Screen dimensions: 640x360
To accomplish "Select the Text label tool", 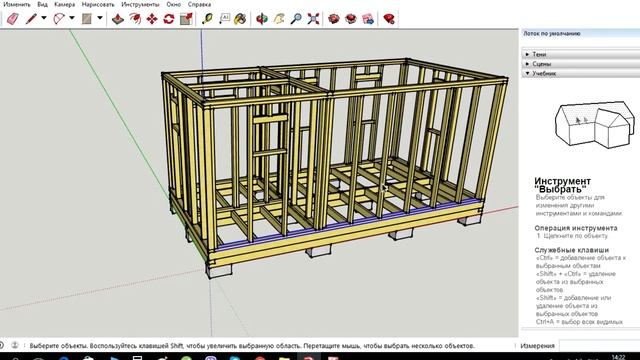I will pyautogui.click(x=224, y=19).
